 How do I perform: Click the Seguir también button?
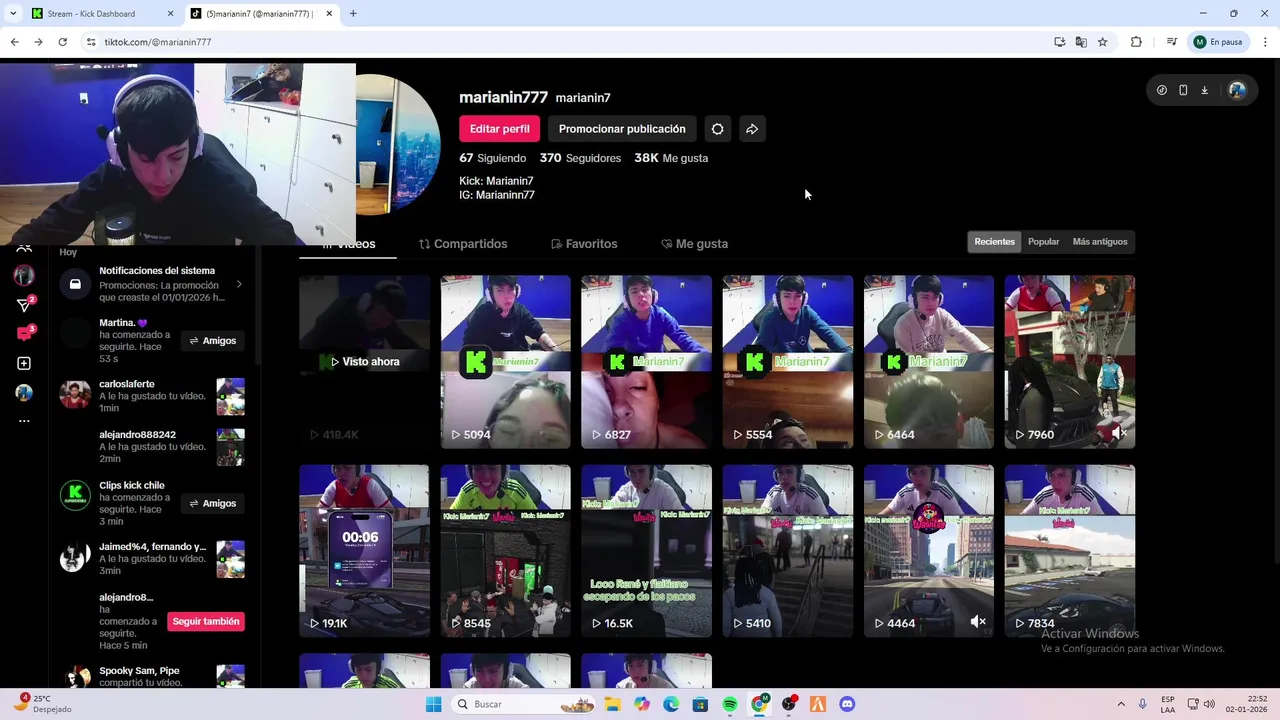click(206, 622)
